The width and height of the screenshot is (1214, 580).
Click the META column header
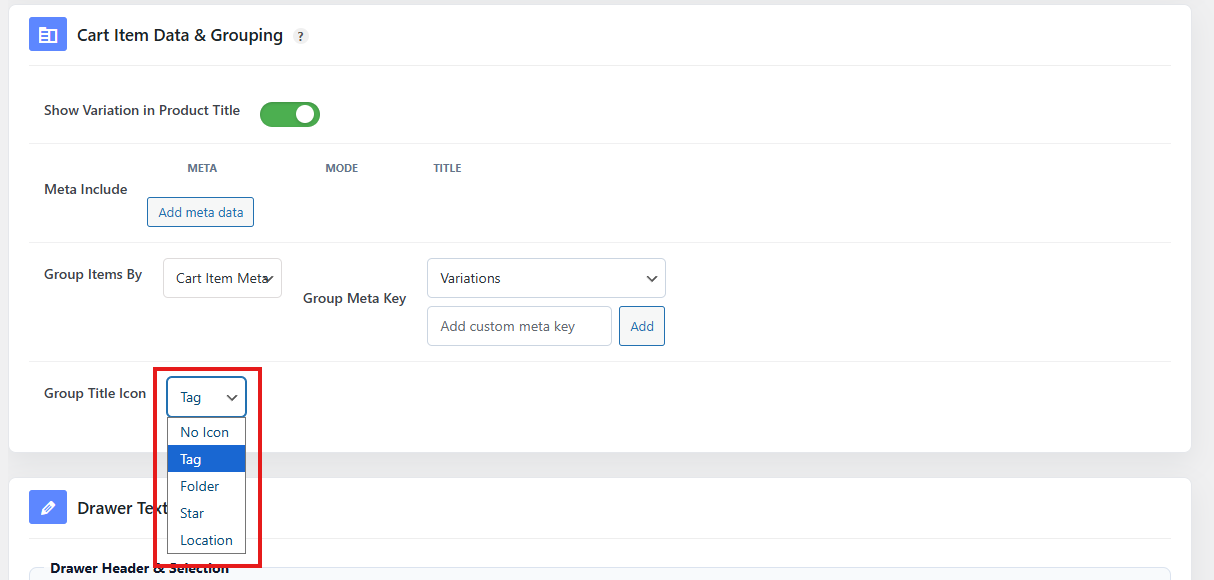point(202,168)
